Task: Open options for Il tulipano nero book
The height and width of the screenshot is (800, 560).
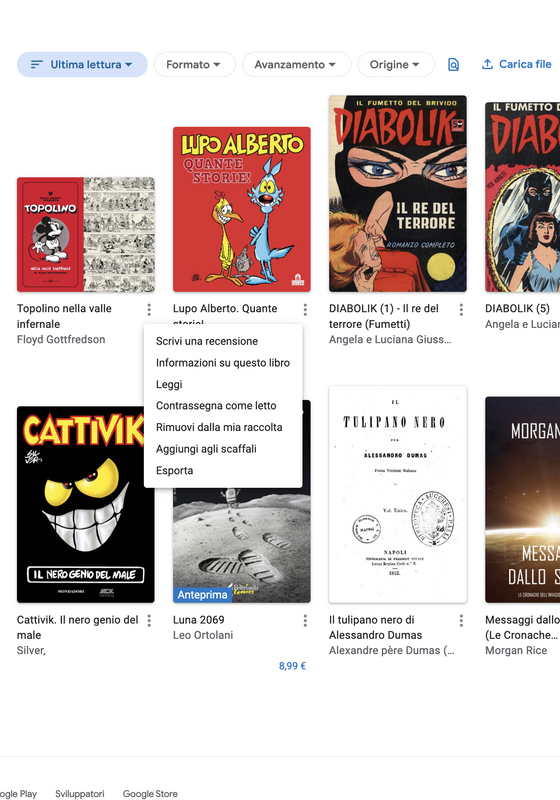Action: pos(461,620)
